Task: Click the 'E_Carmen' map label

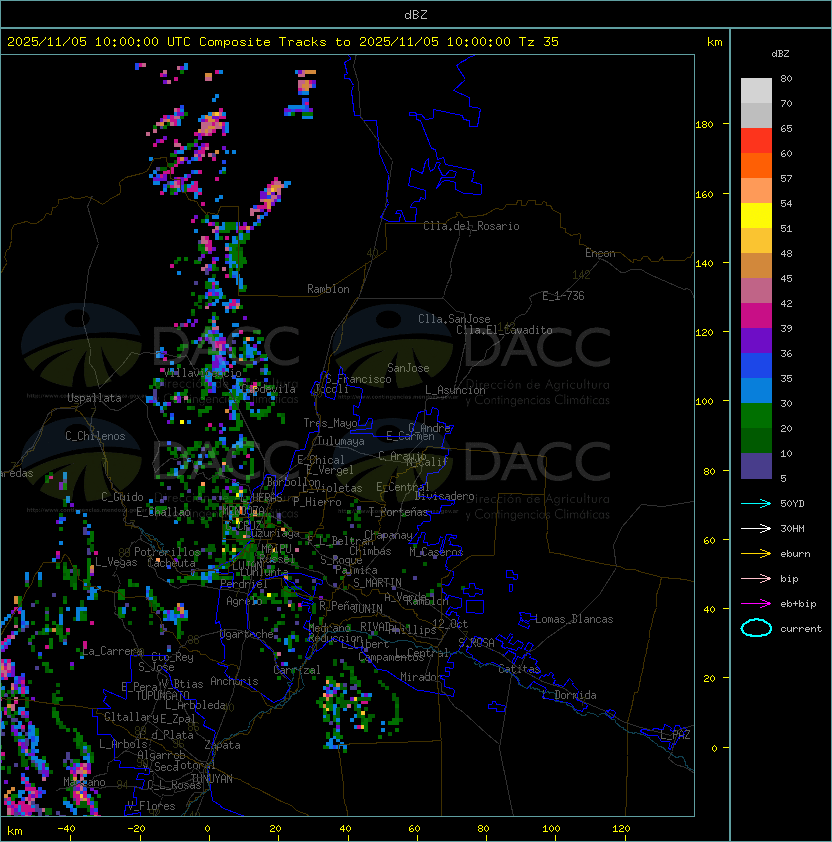Action: click(410, 436)
